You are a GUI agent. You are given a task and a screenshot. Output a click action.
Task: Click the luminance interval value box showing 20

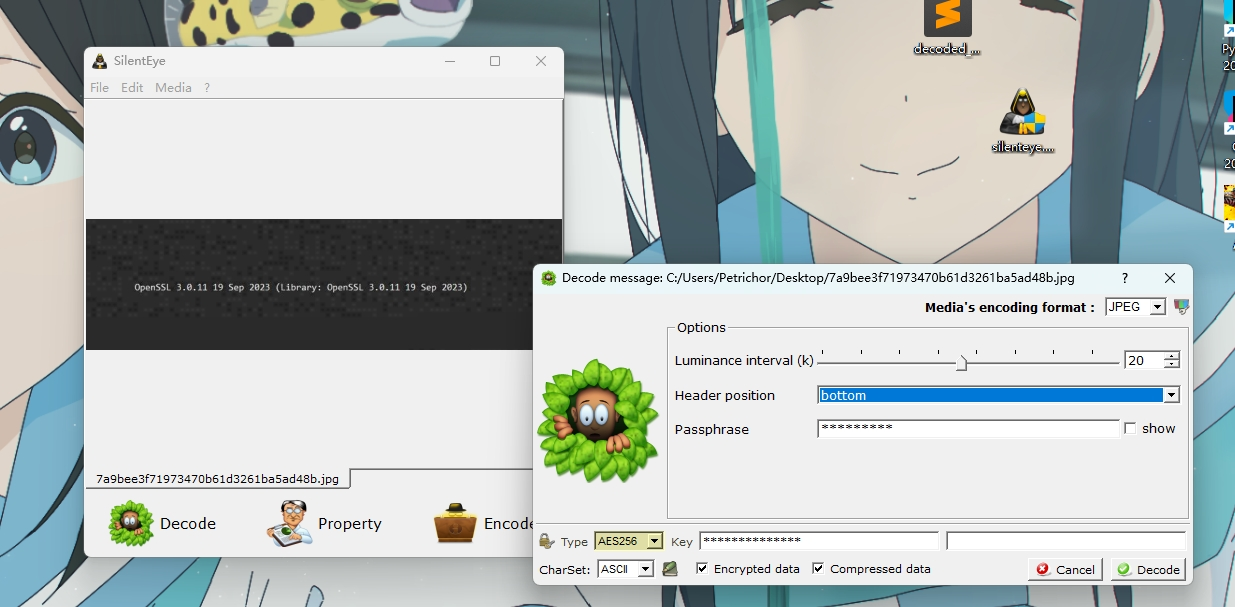1144,361
